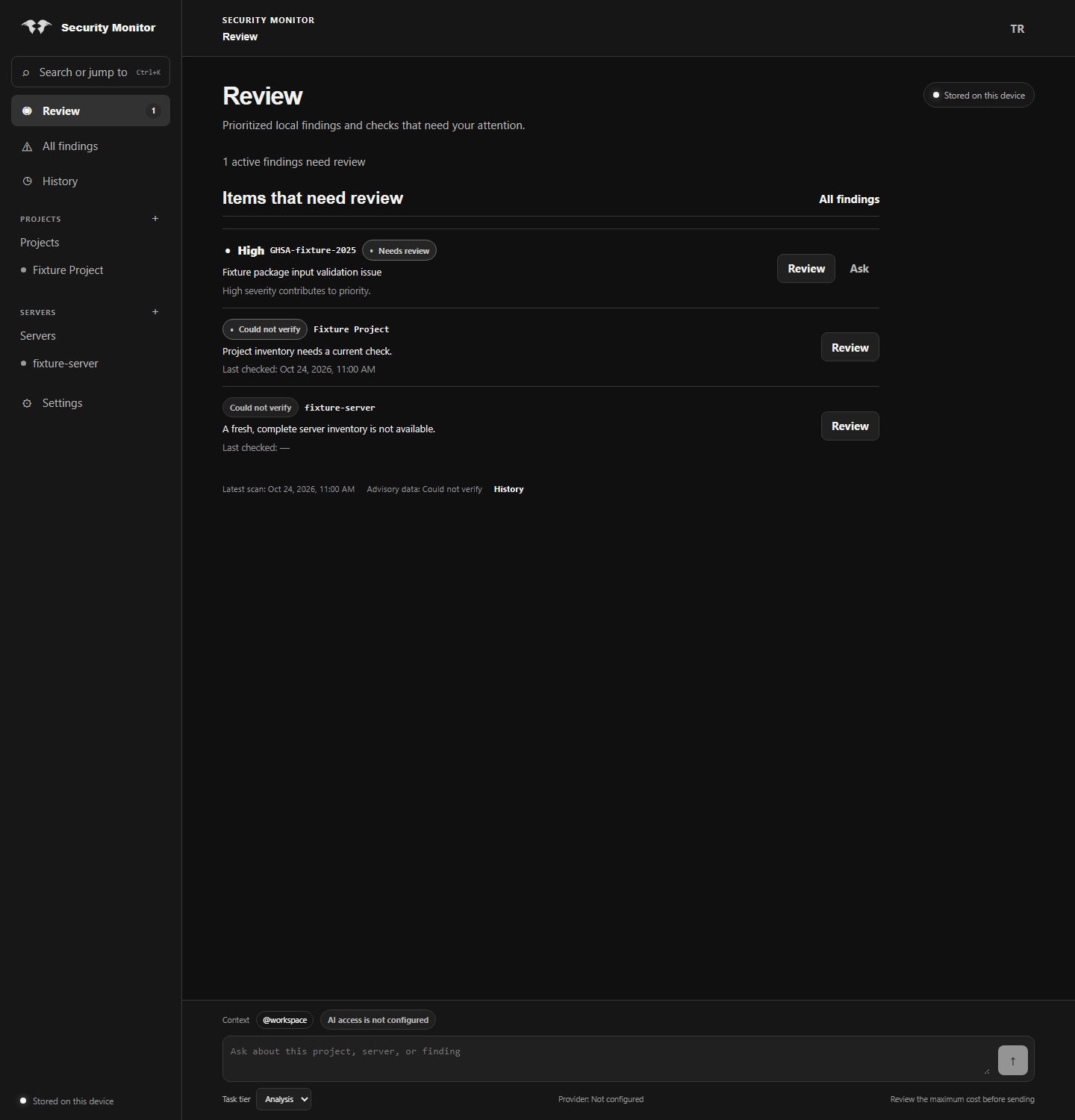Open Settings in the sidebar
The width and height of the screenshot is (1075, 1120).
[90, 403]
